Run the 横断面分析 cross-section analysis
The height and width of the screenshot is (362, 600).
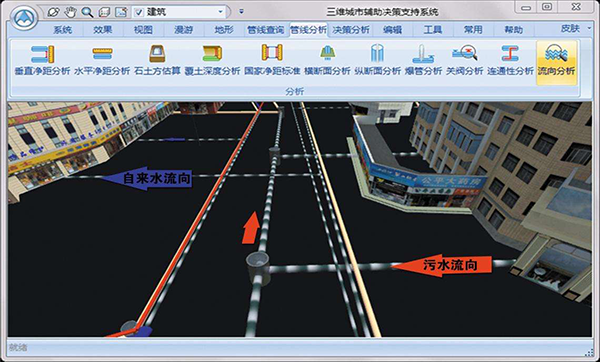click(x=327, y=60)
